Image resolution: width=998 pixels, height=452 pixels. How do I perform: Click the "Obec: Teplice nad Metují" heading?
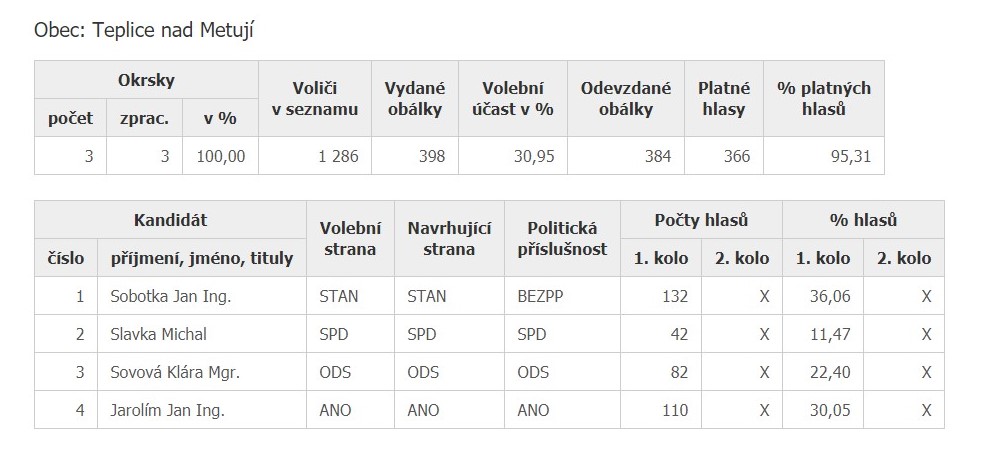[x=145, y=31]
